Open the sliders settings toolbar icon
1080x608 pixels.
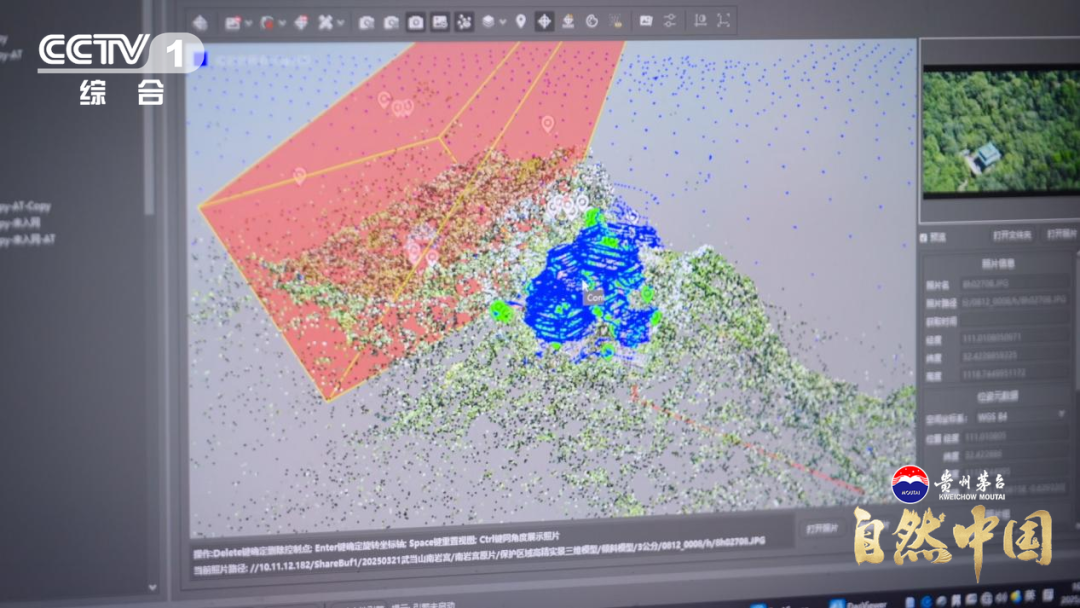coord(669,21)
